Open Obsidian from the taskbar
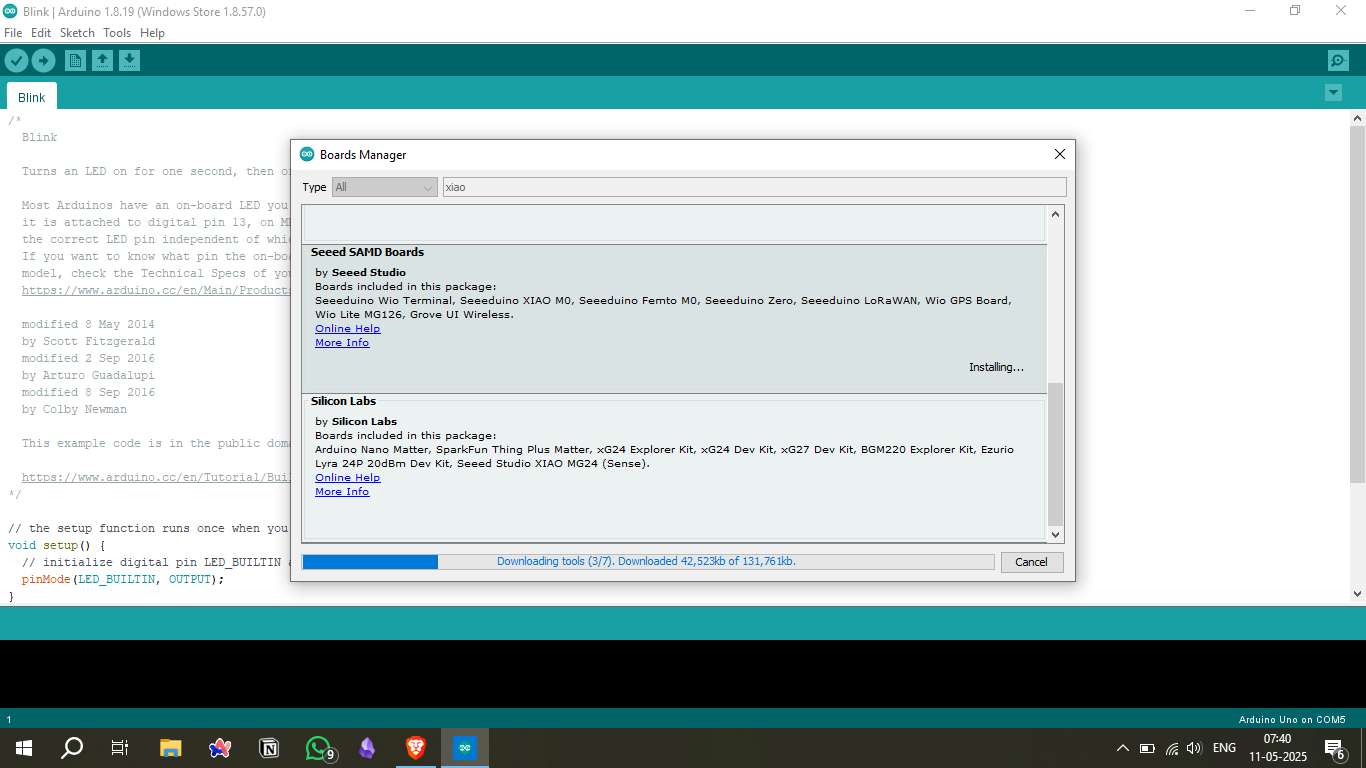The height and width of the screenshot is (768, 1366). point(367,748)
